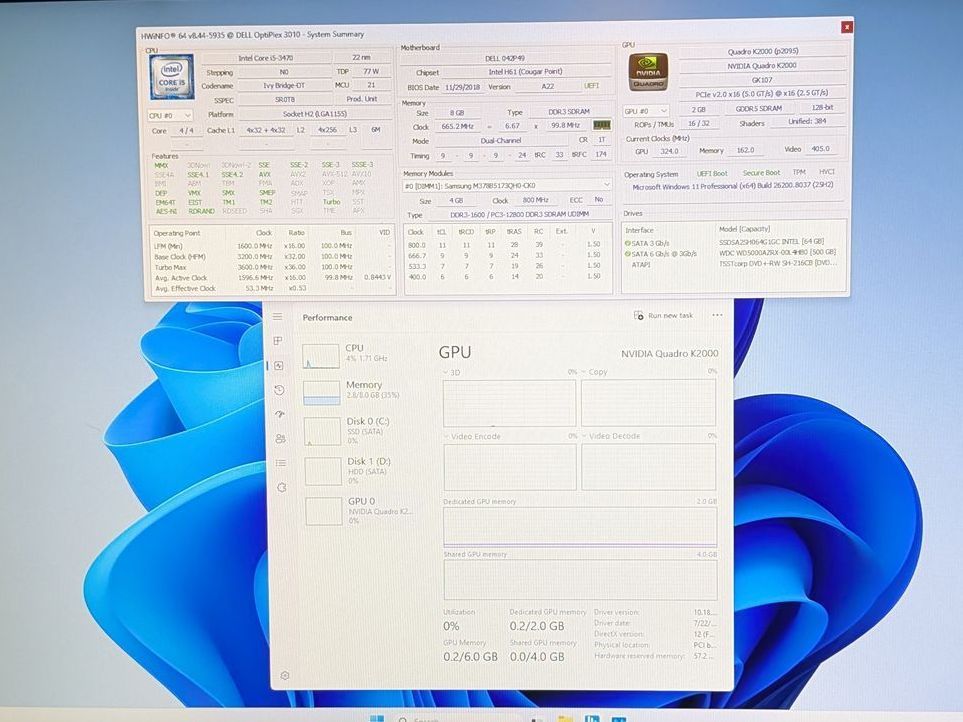Select CPU in Performance list
This screenshot has width=963, height=722.
coord(359,355)
